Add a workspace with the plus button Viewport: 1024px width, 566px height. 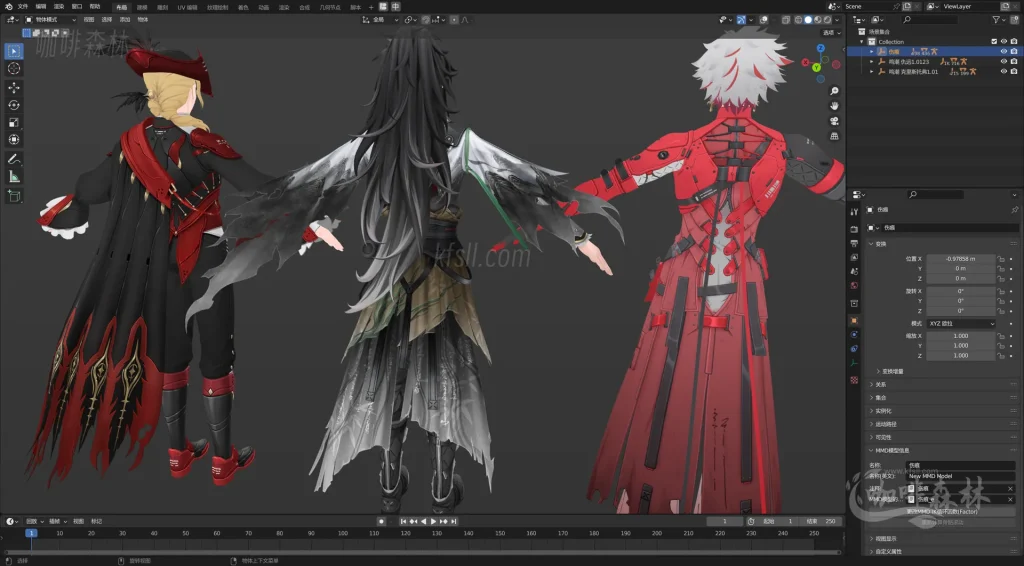point(371,7)
